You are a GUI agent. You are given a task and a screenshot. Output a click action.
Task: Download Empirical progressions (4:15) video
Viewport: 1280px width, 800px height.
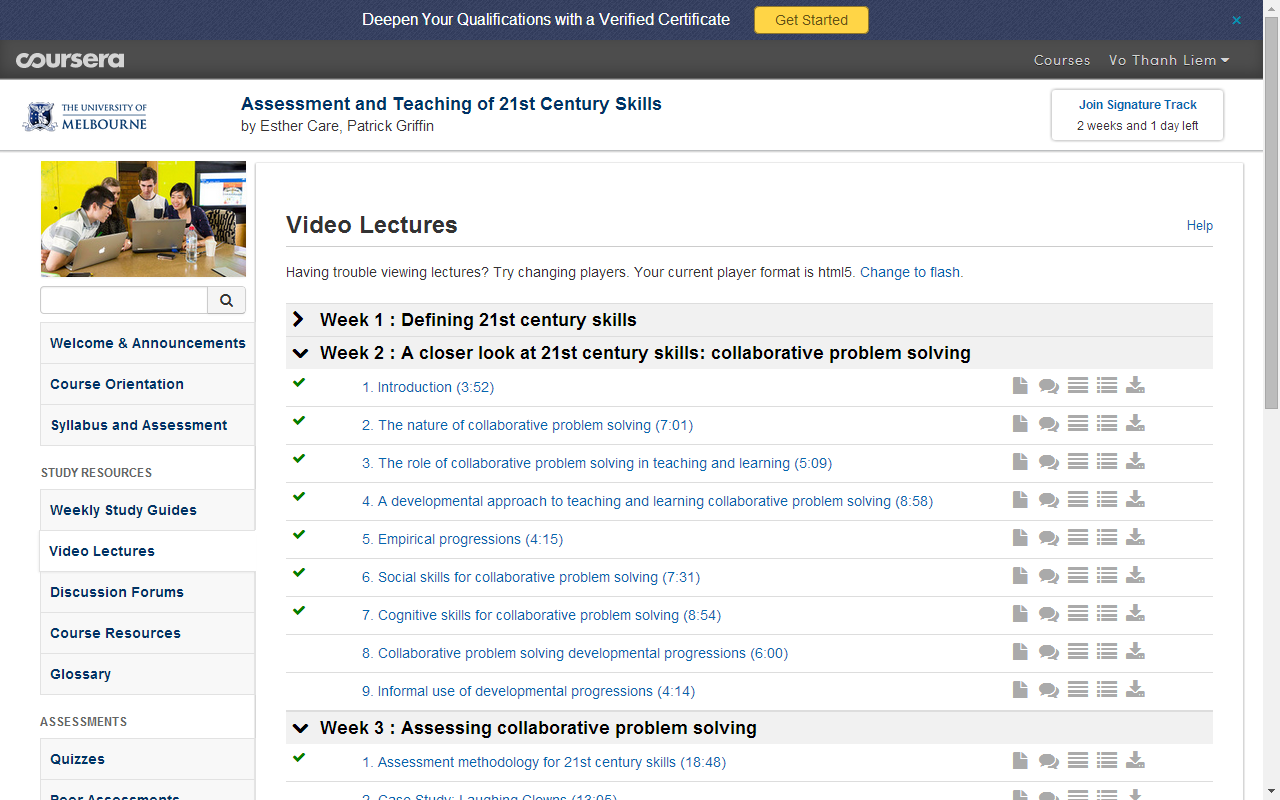[x=1135, y=538]
